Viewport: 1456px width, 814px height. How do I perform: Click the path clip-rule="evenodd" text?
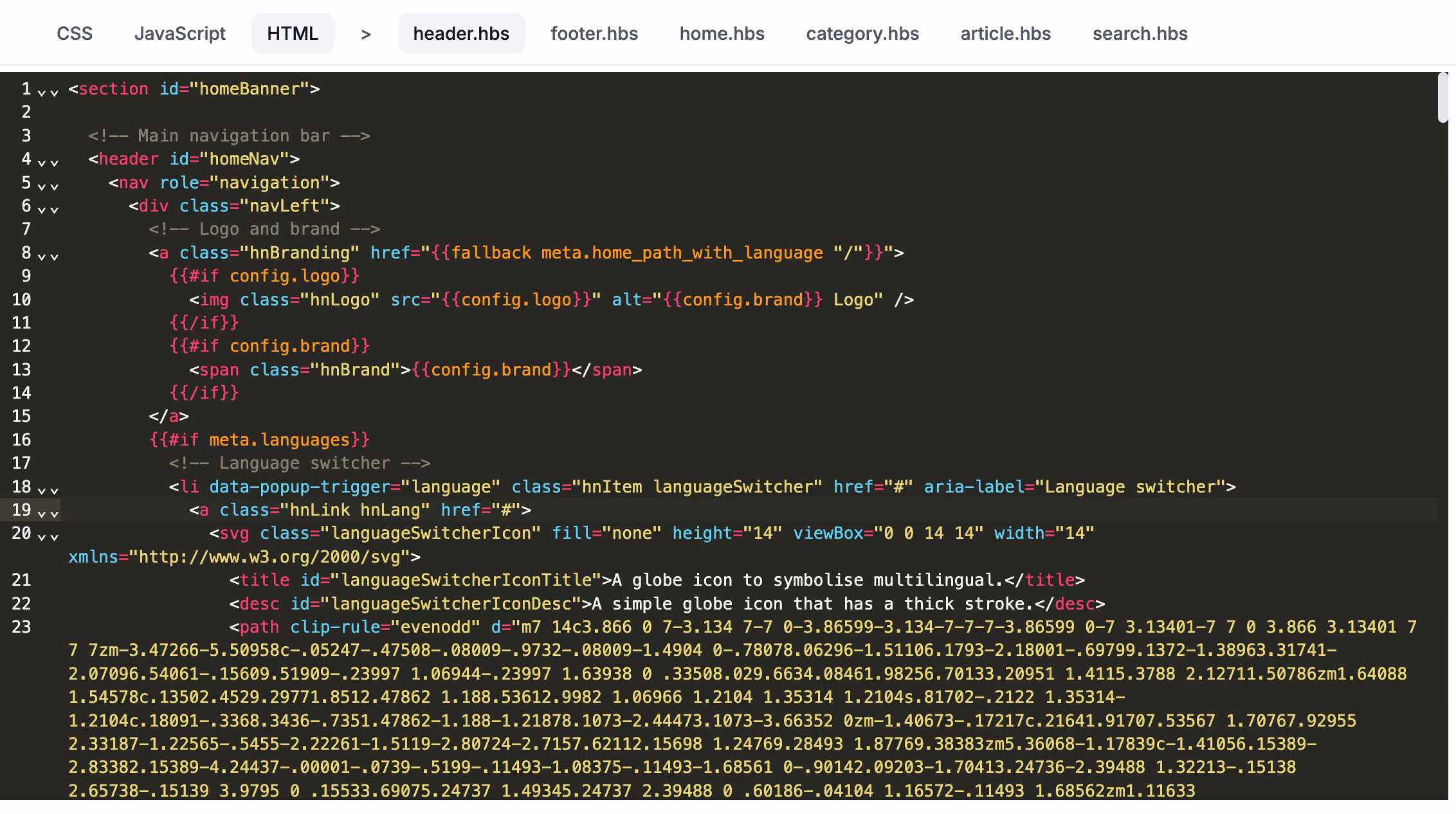(355, 627)
